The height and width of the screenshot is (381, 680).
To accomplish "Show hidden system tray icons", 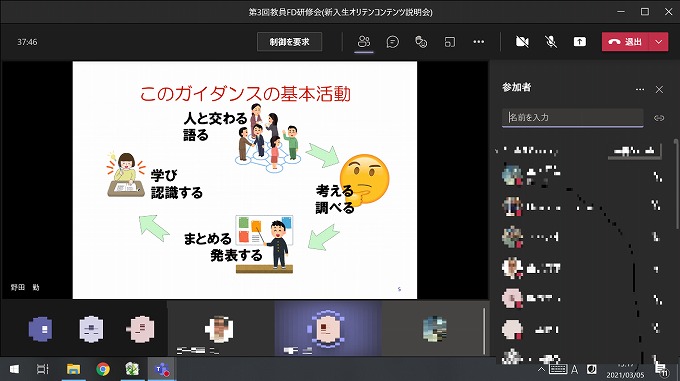I will [541, 370].
